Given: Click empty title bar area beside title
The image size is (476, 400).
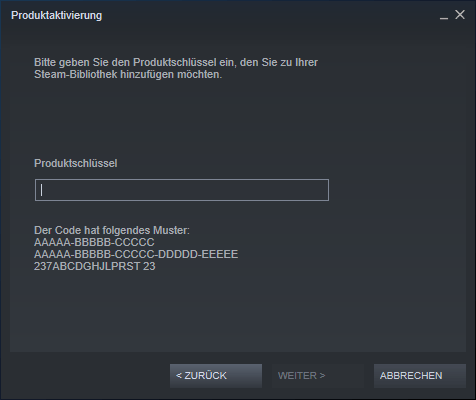Looking at the screenshot, I should click(267, 15).
